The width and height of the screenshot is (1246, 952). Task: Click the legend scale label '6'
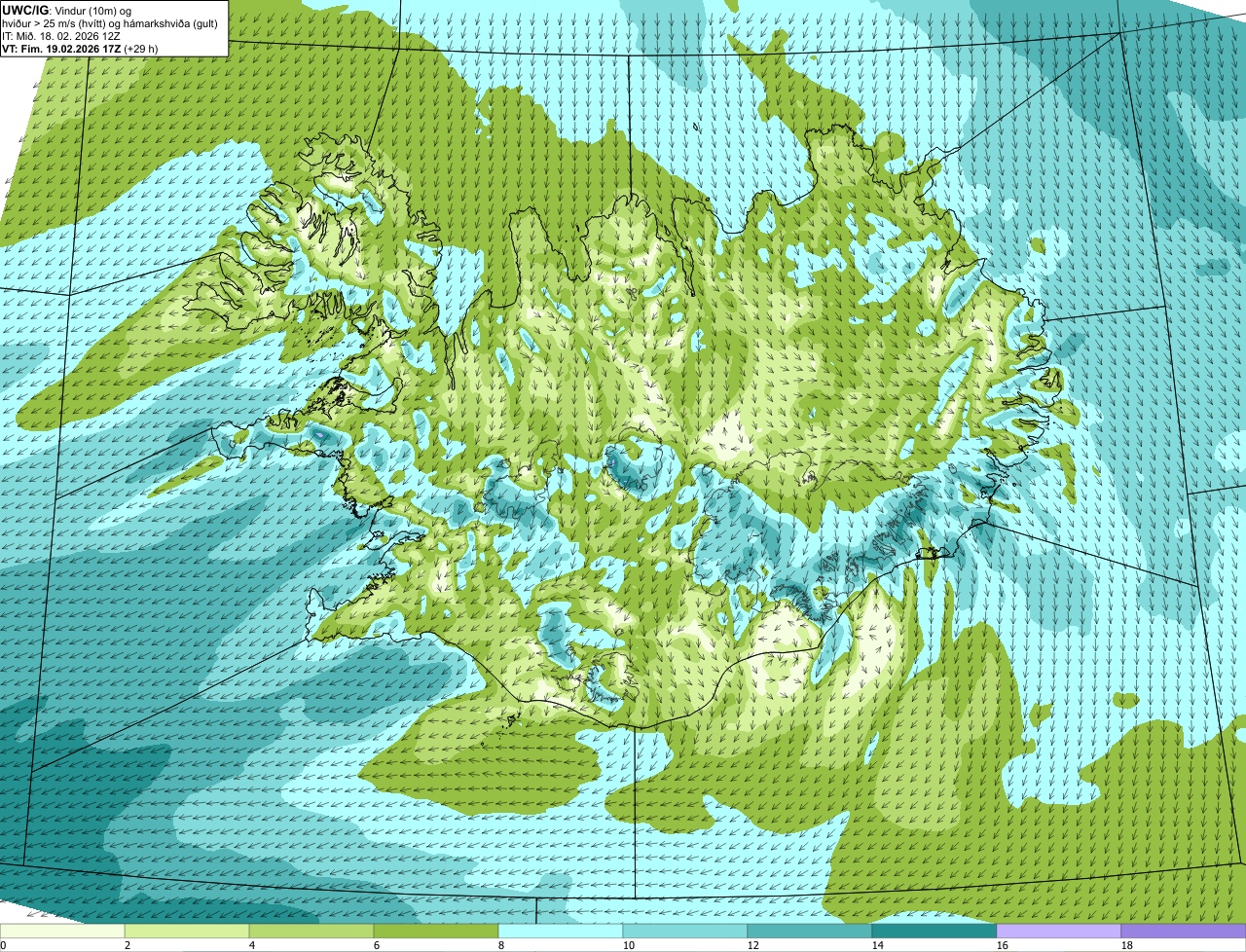[x=377, y=945]
